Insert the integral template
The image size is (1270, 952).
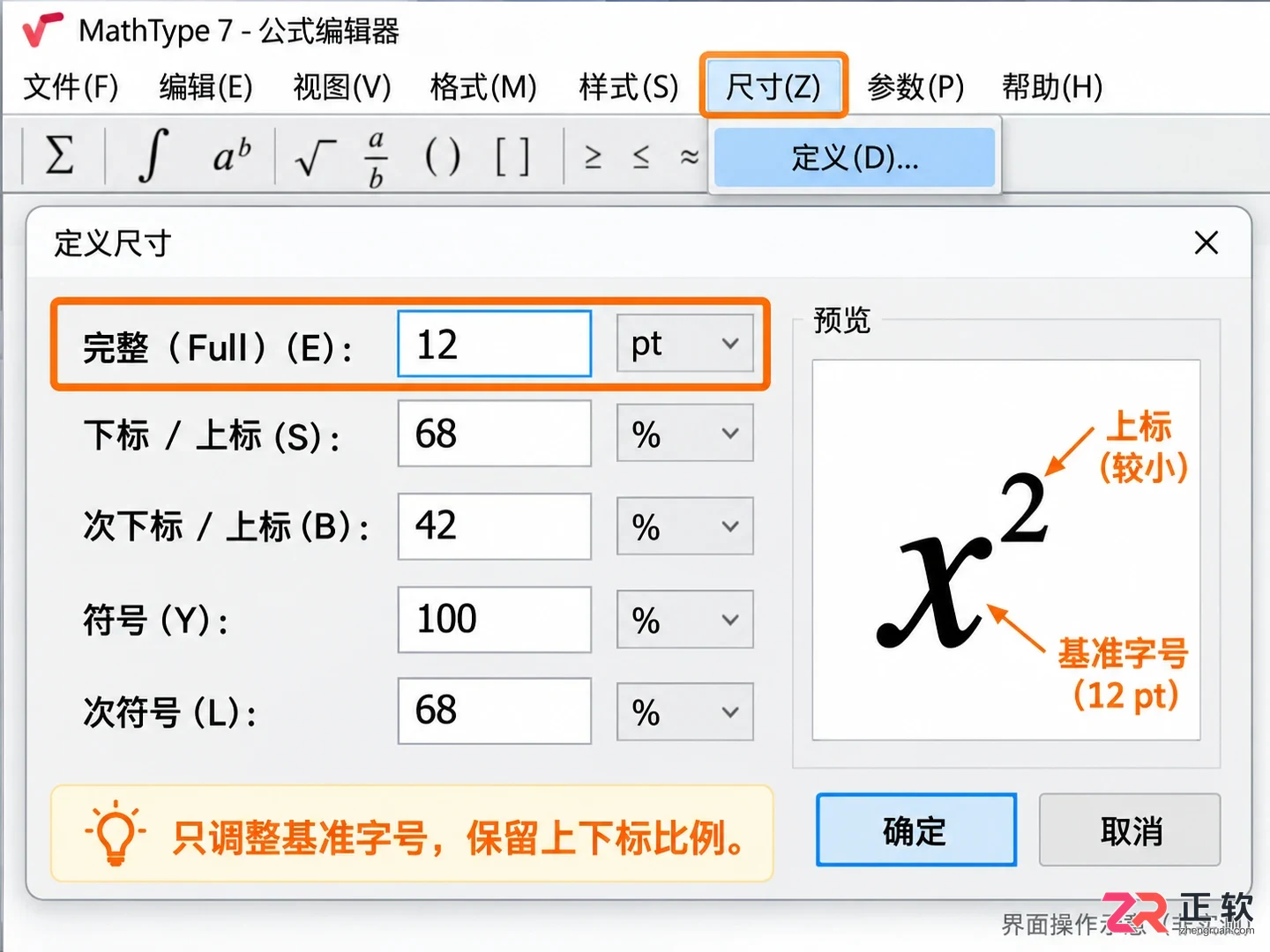pyautogui.click(x=153, y=155)
